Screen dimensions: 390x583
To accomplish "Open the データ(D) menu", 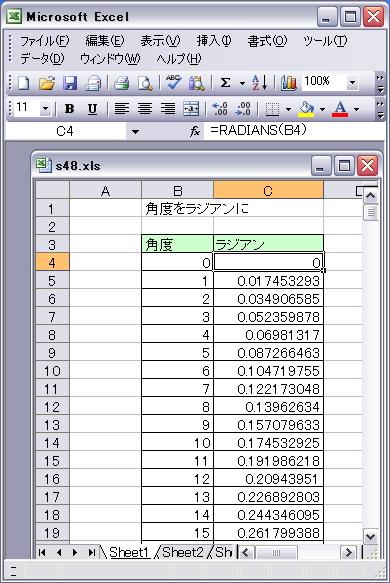I will click(x=42, y=58).
